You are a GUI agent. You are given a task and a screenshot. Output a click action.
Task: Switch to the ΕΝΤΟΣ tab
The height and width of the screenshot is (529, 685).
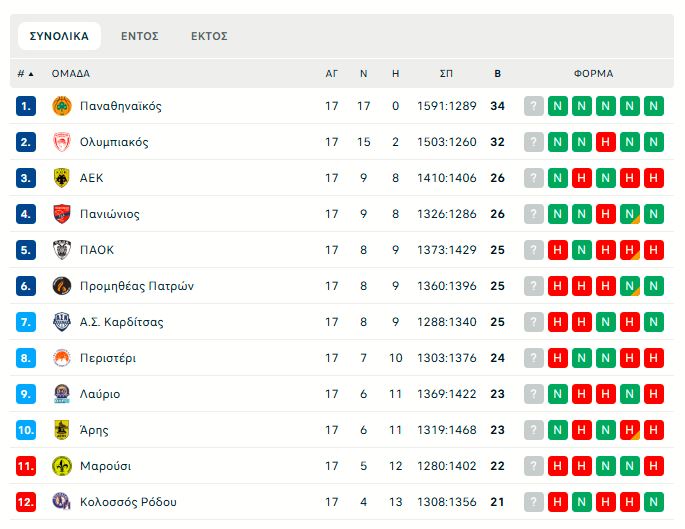140,36
